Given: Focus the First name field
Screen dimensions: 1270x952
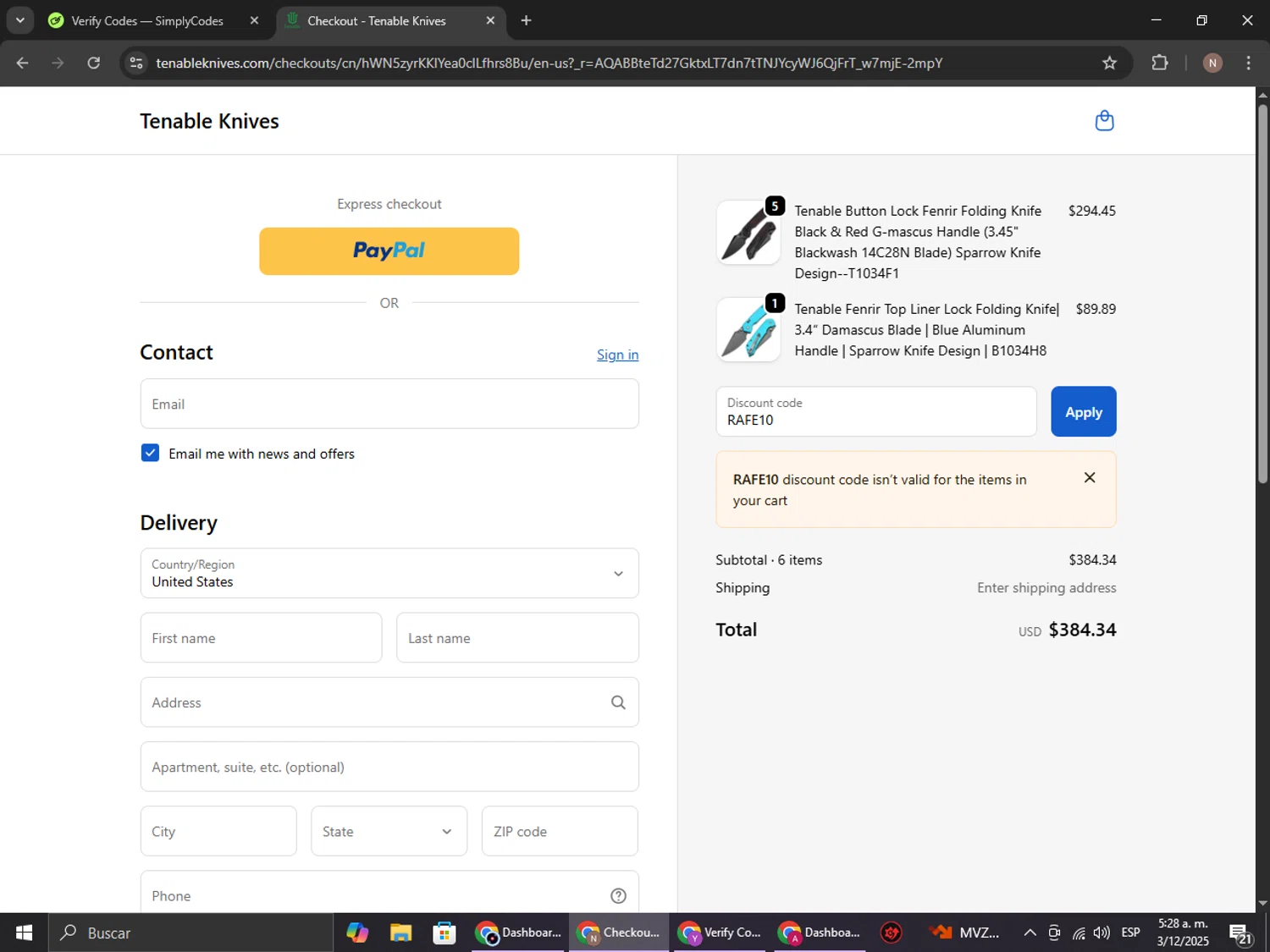Looking at the screenshot, I should tap(261, 638).
